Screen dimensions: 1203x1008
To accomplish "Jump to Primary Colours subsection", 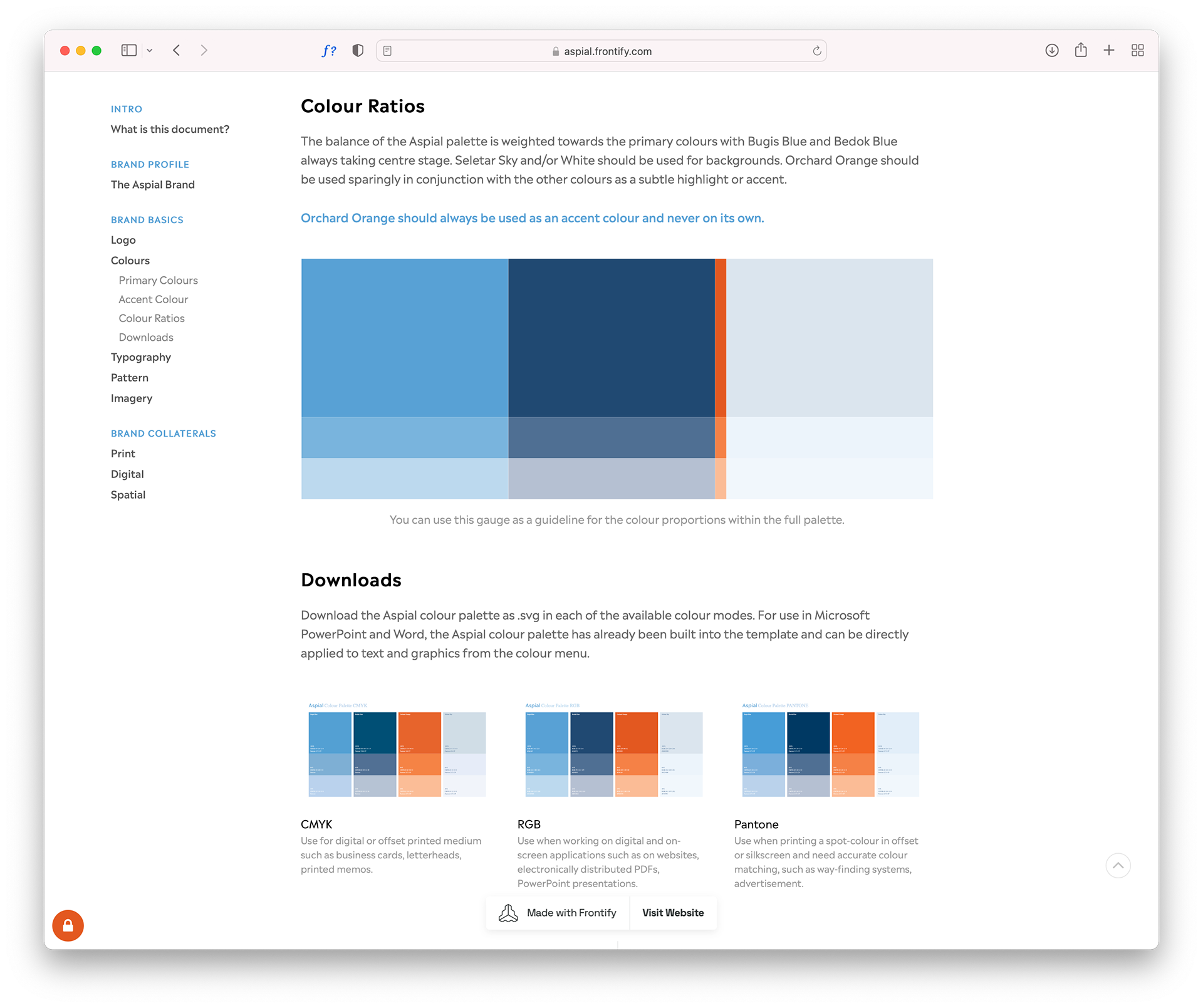I will click(x=159, y=280).
